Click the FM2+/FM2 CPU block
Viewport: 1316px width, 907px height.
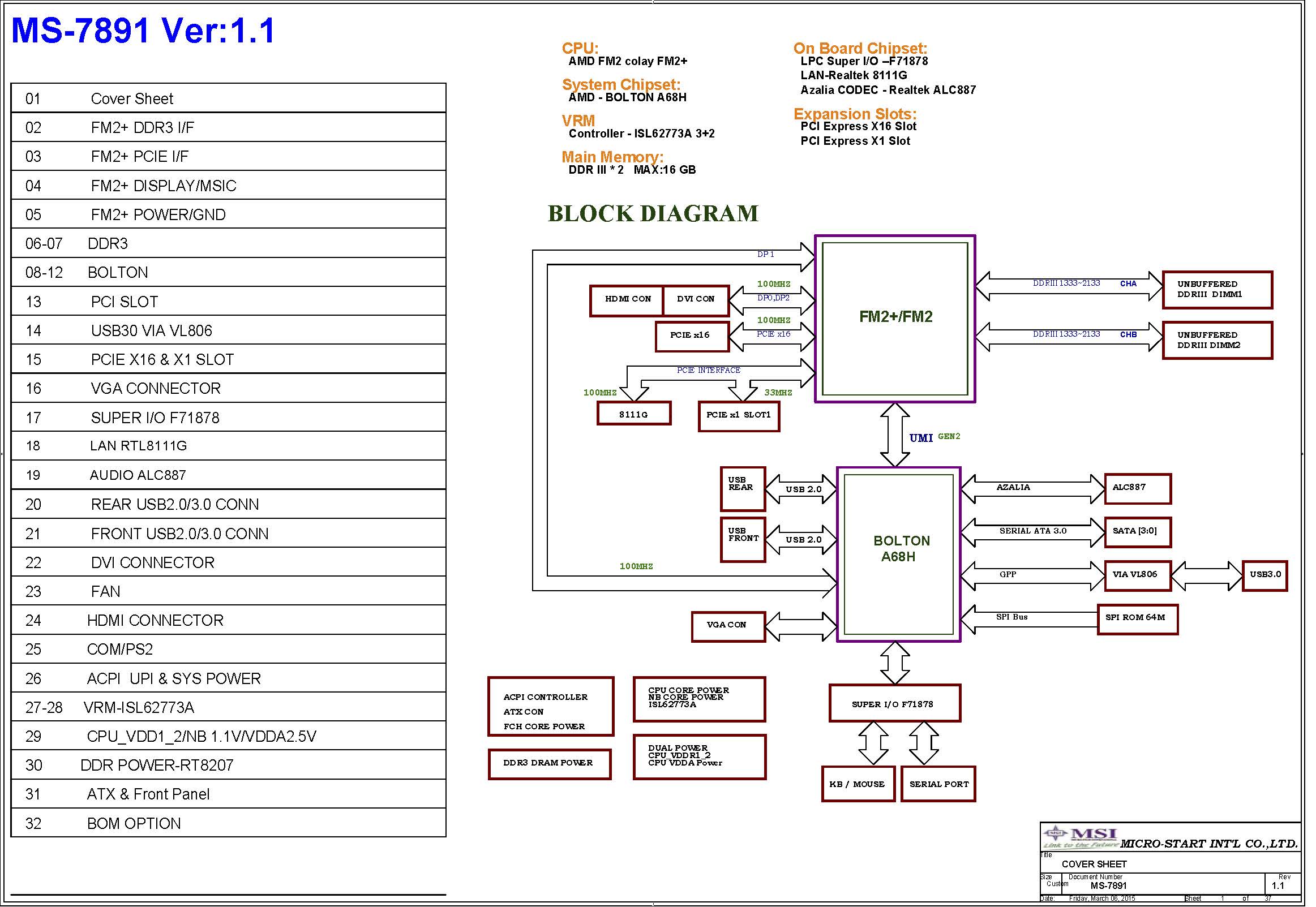895,319
